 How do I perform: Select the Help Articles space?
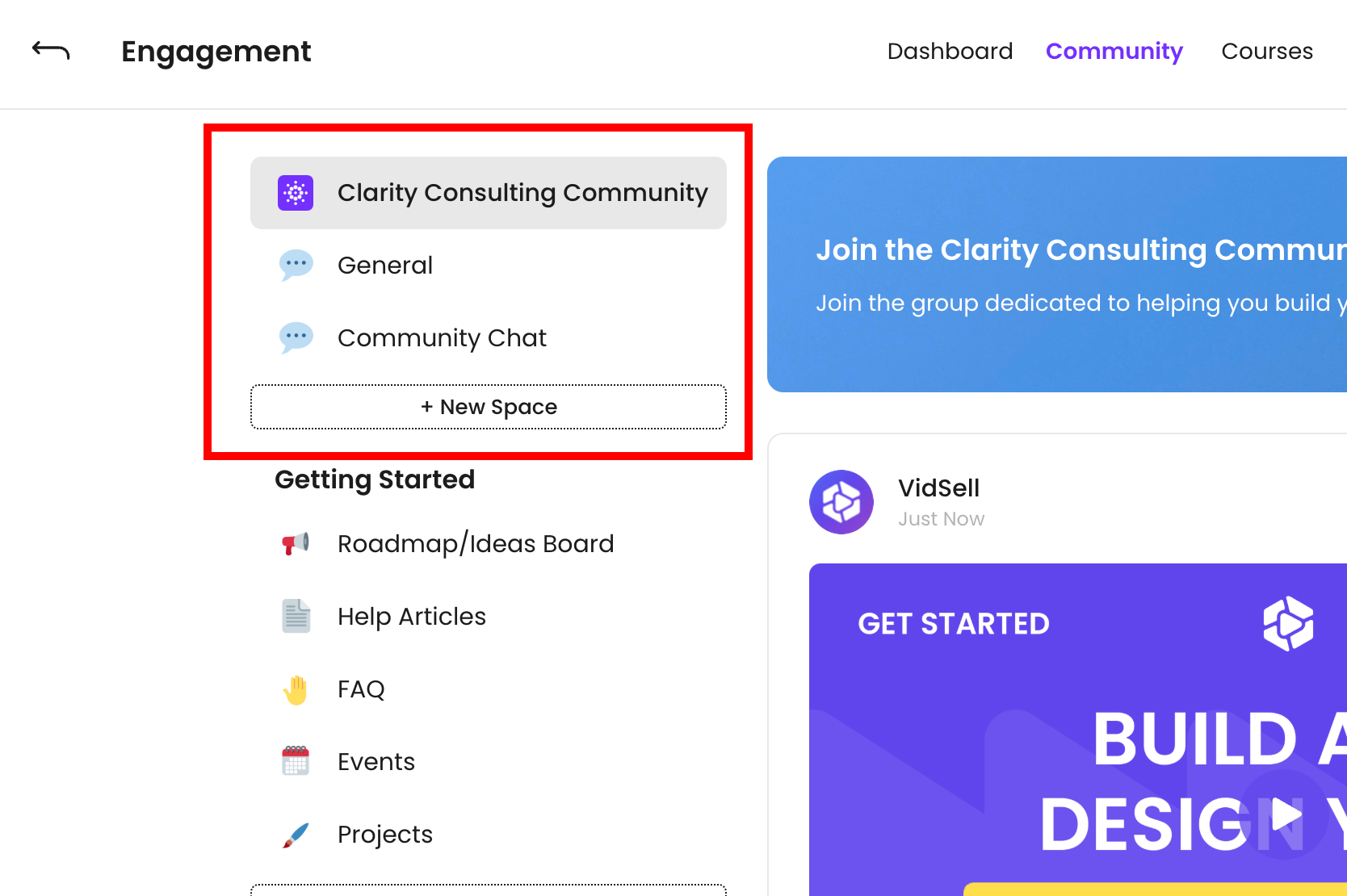pos(412,616)
